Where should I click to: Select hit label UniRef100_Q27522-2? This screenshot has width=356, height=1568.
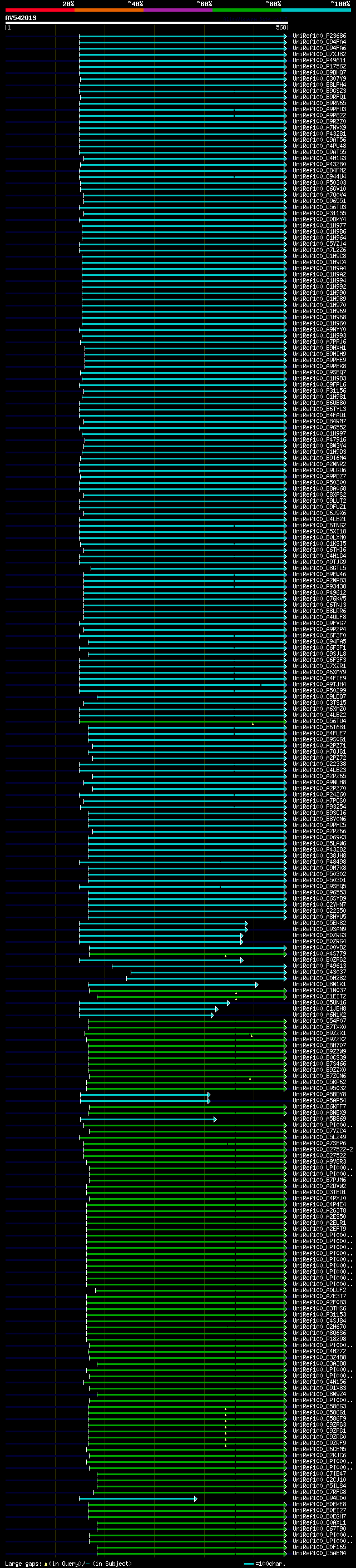(x=323, y=1149)
